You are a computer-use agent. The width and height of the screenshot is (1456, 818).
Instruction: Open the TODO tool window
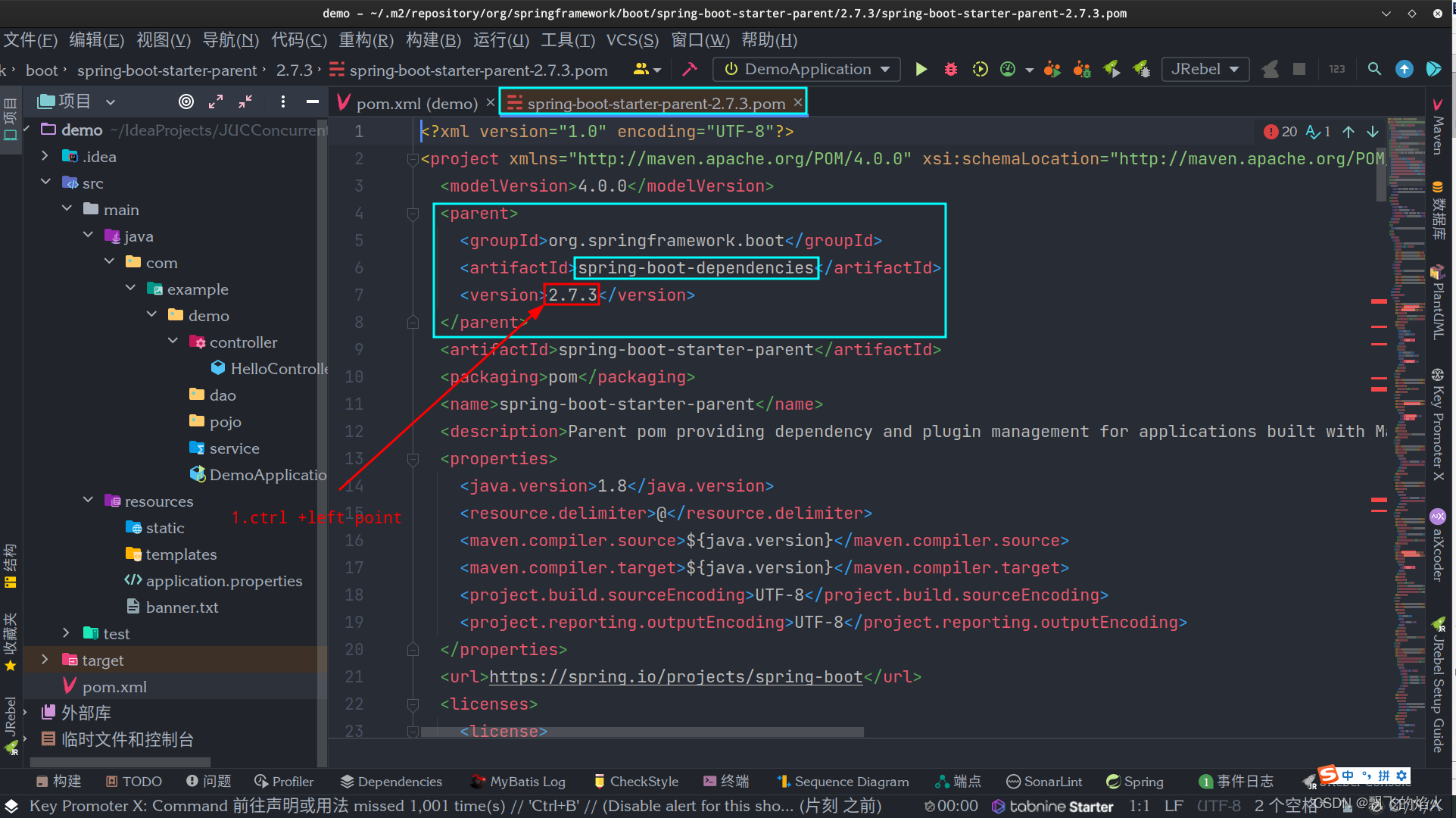[134, 782]
